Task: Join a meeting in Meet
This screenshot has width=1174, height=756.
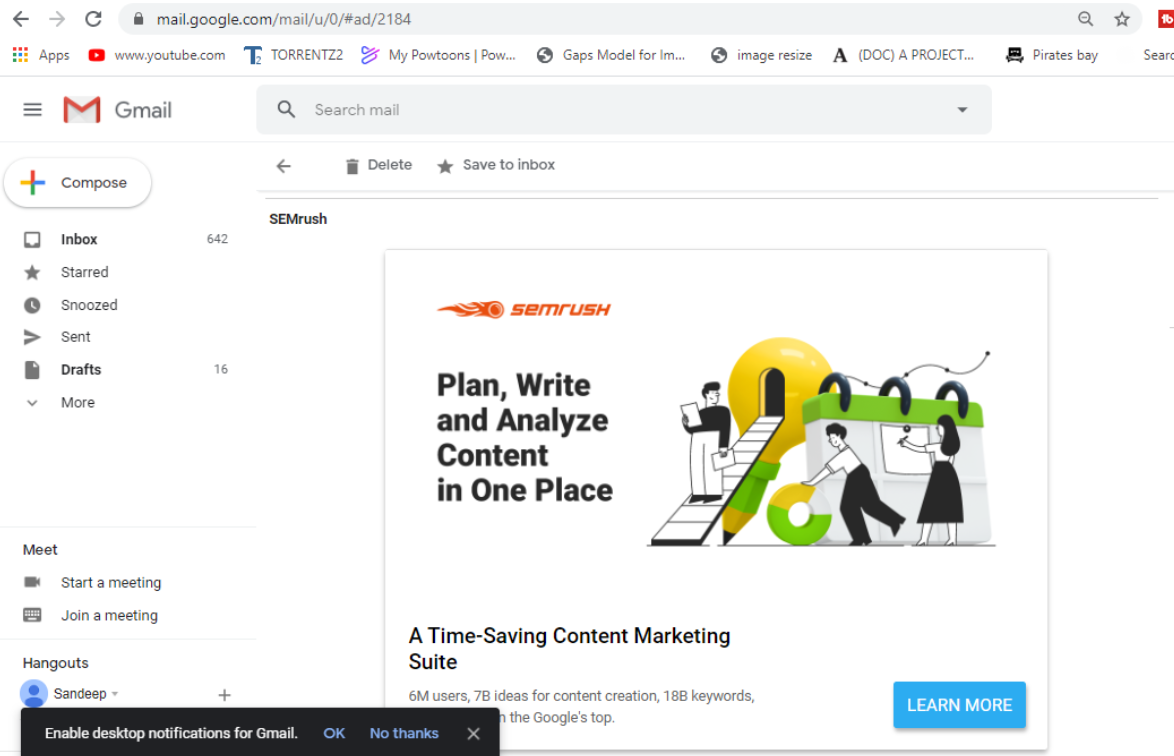Action: point(109,615)
